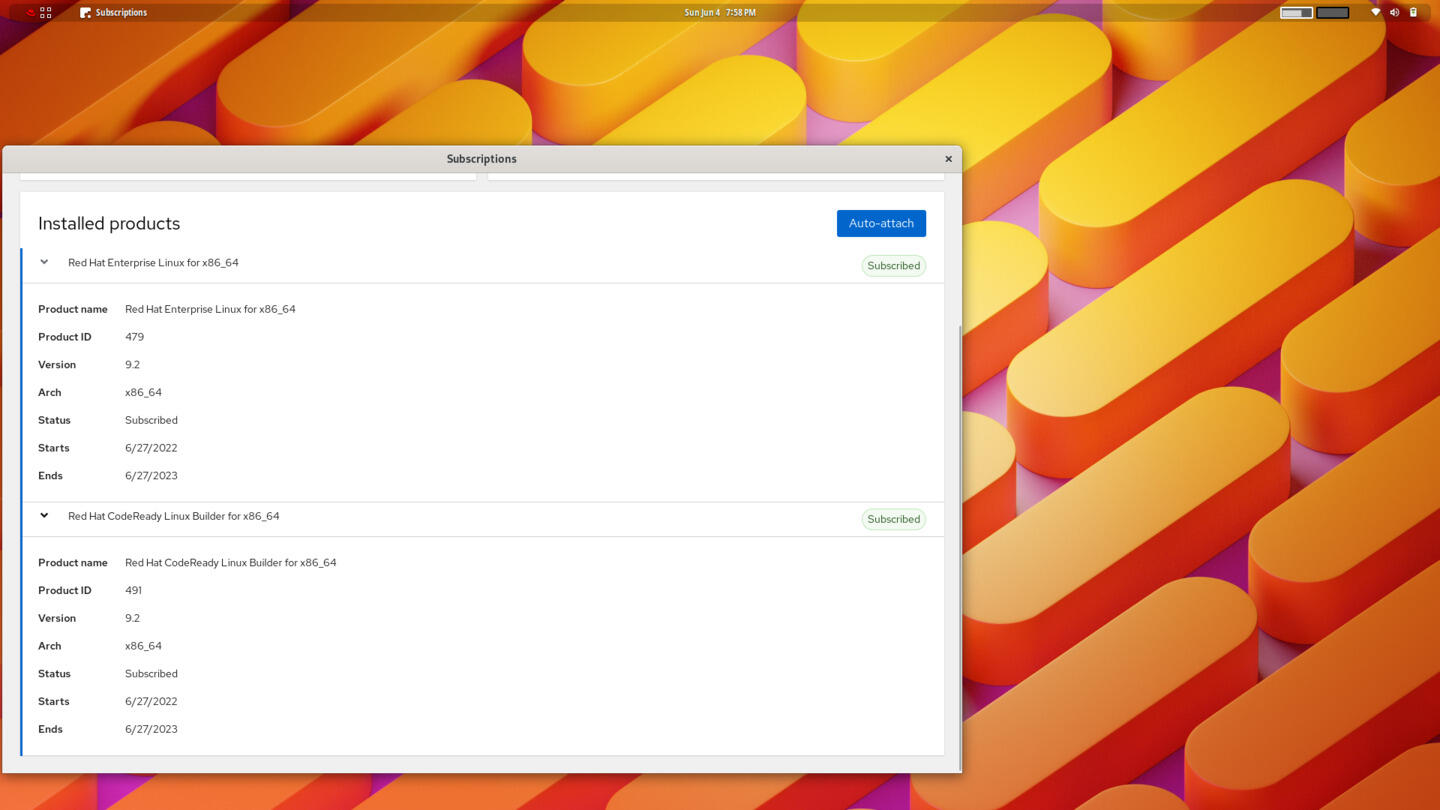Open the Subscriptions app menu in top bar
Image resolution: width=1440 pixels, height=810 pixels.
(x=113, y=12)
